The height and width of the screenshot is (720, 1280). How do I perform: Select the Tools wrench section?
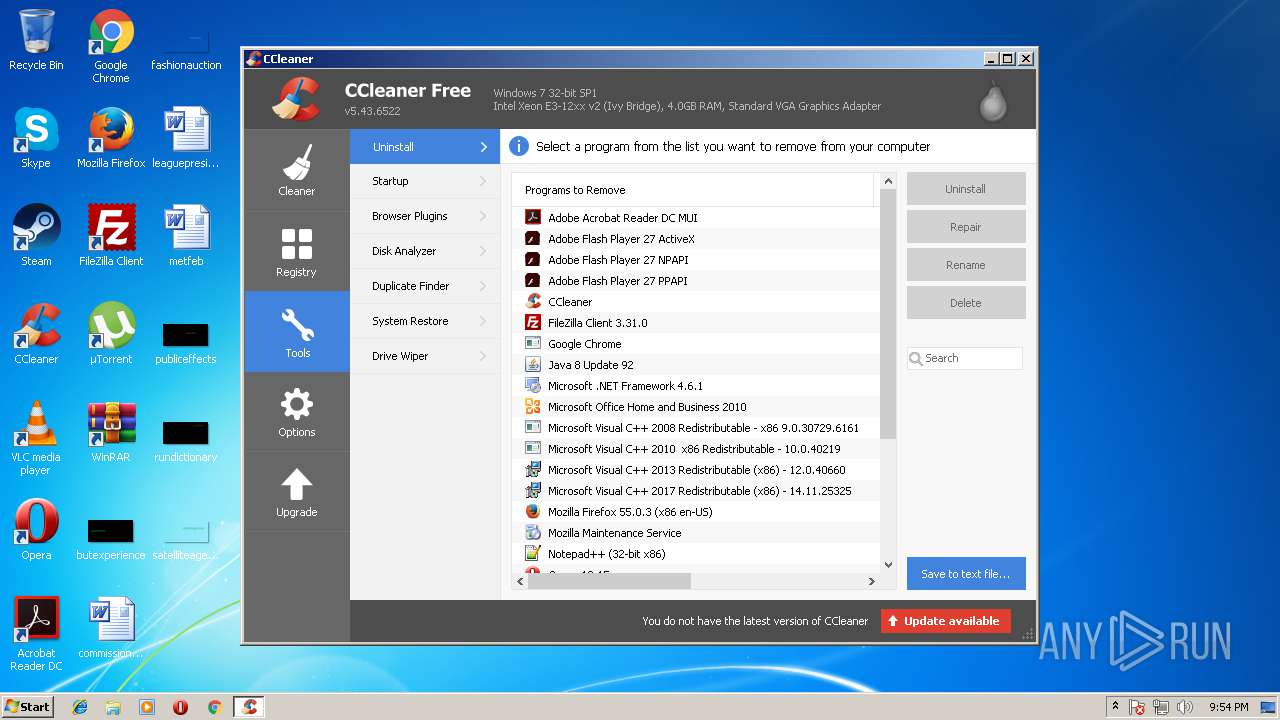[296, 332]
